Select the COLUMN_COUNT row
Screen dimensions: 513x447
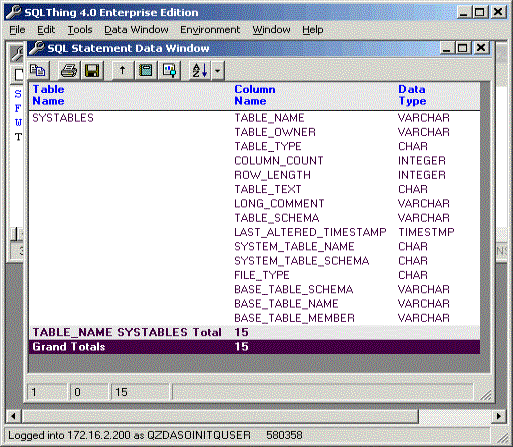tap(254, 161)
